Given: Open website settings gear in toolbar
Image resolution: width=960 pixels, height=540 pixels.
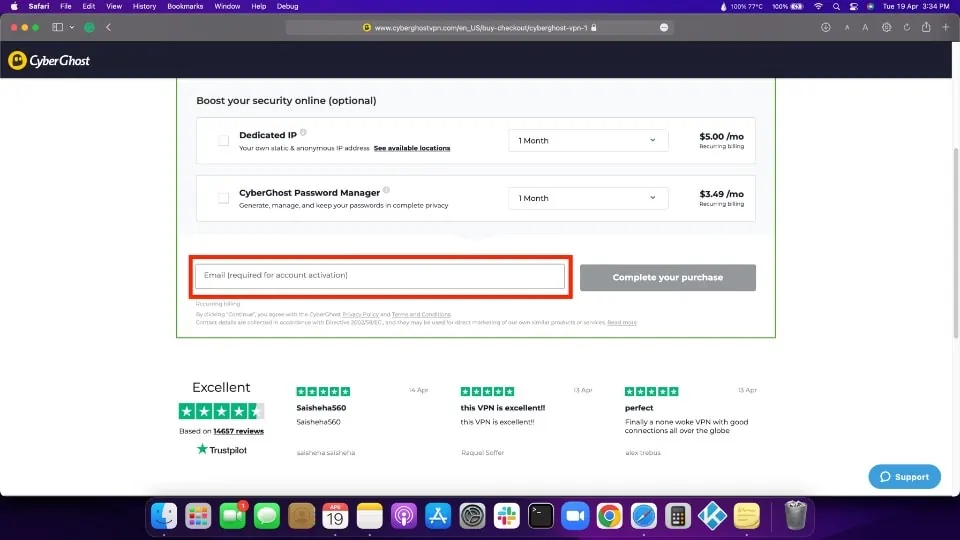Looking at the screenshot, I should point(886,27).
